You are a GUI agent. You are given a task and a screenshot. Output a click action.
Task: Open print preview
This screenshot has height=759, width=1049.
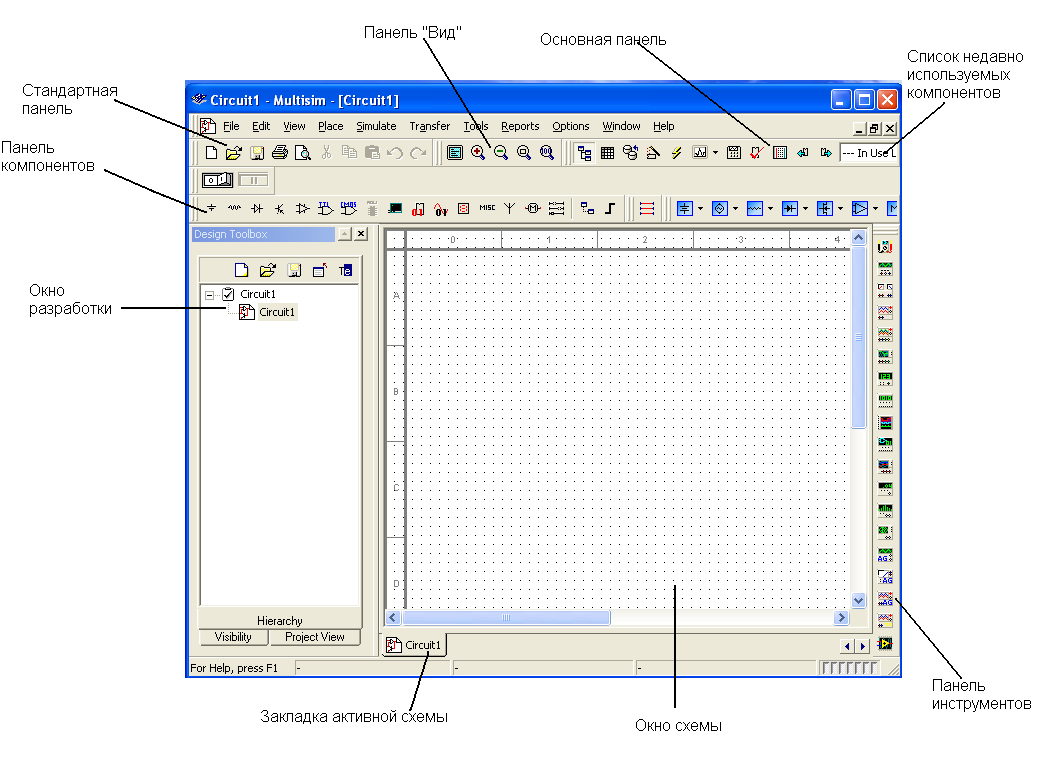pyautogui.click(x=302, y=152)
